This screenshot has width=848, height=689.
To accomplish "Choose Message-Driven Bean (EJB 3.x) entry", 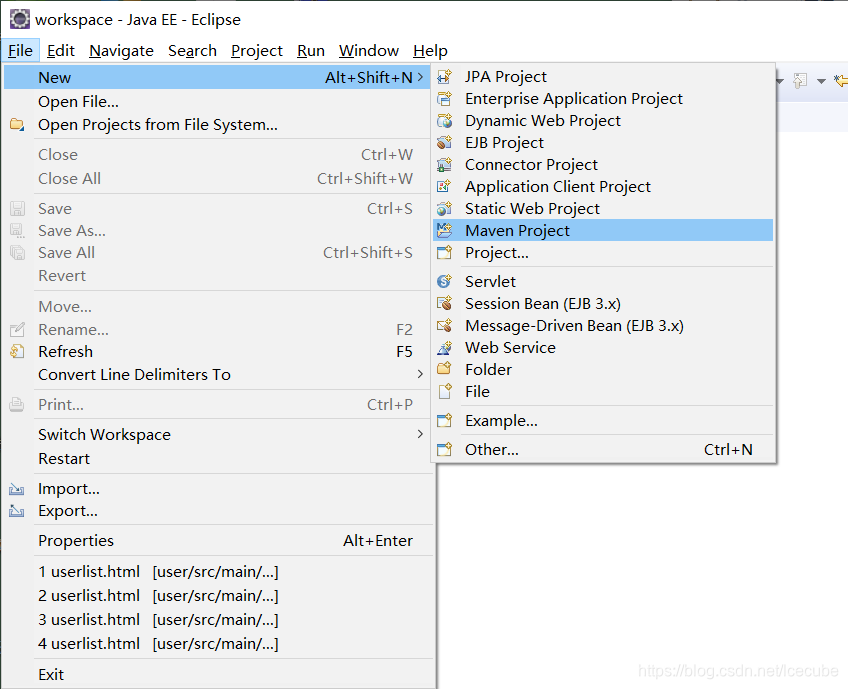I will tap(603, 326).
